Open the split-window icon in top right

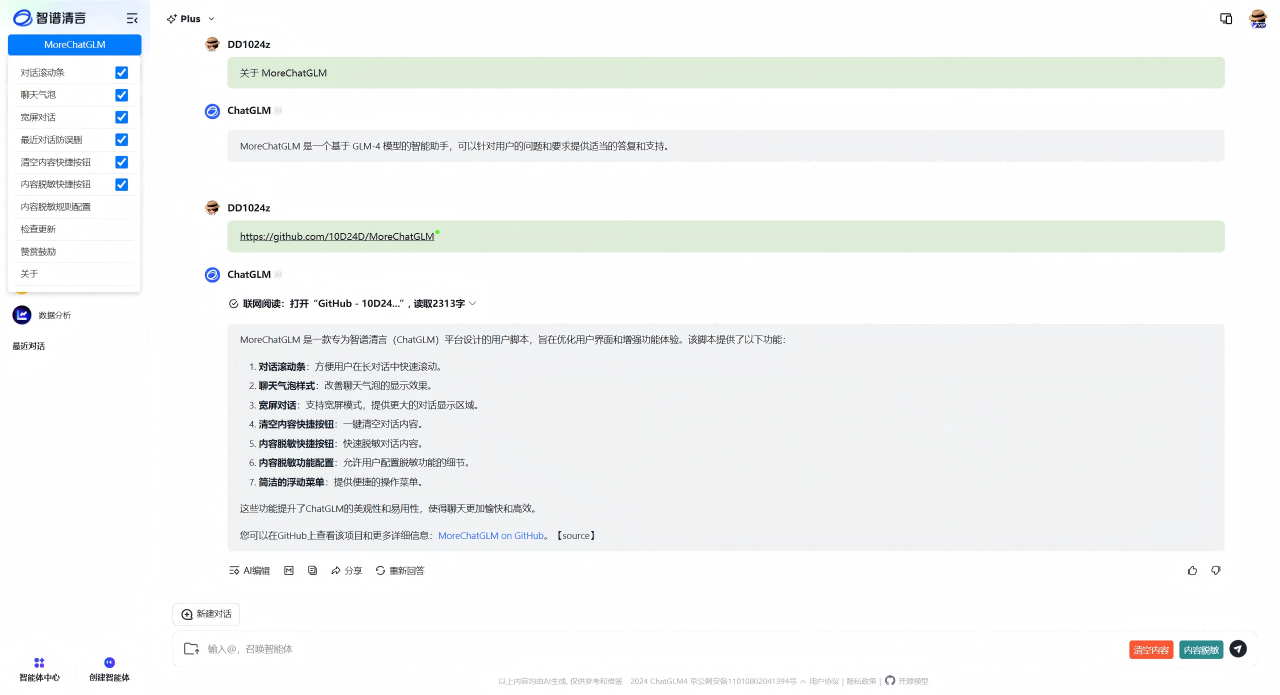coord(1226,18)
